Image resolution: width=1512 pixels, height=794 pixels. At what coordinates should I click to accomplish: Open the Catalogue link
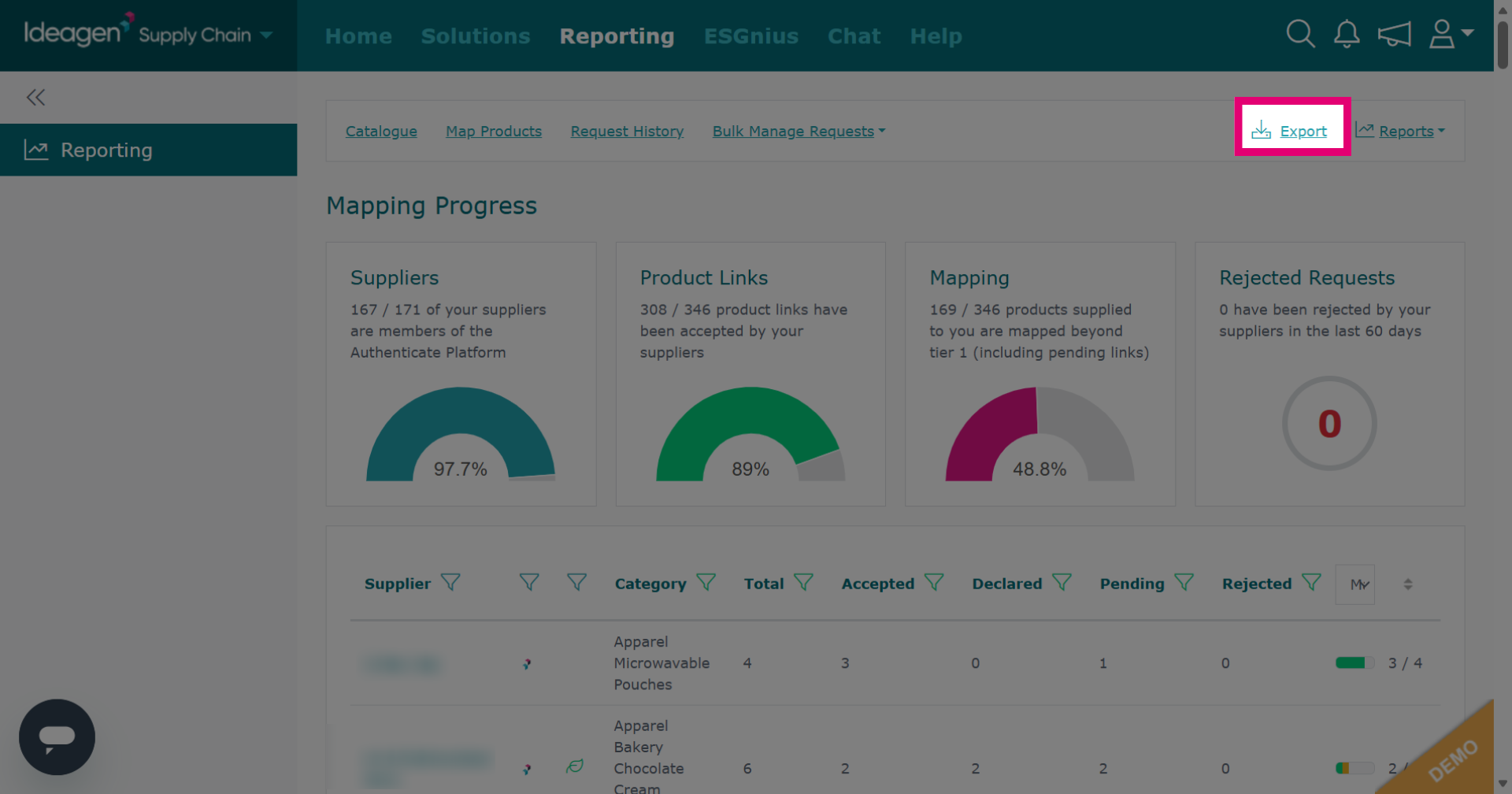point(381,132)
